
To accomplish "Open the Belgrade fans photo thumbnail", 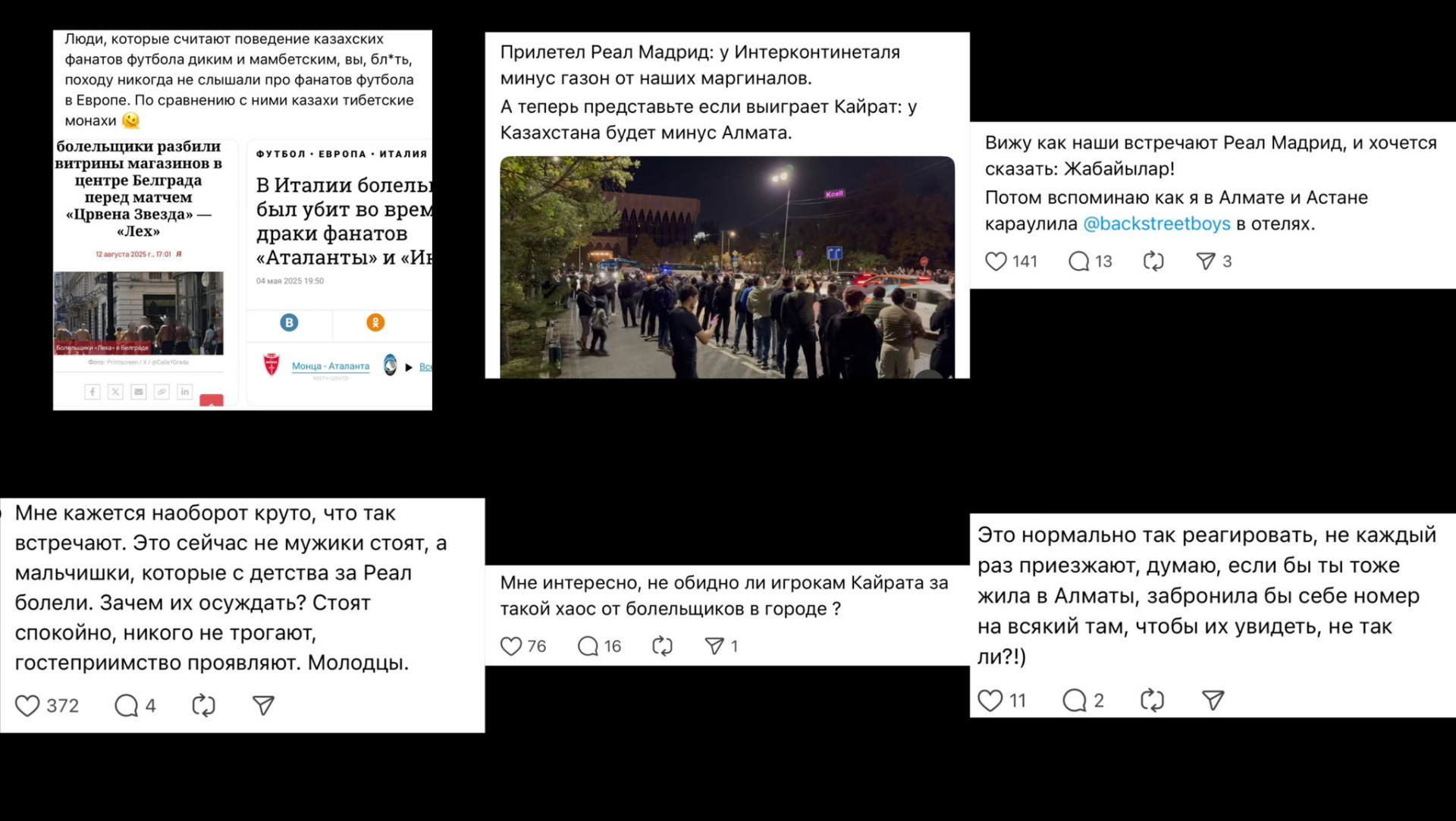I will [139, 313].
